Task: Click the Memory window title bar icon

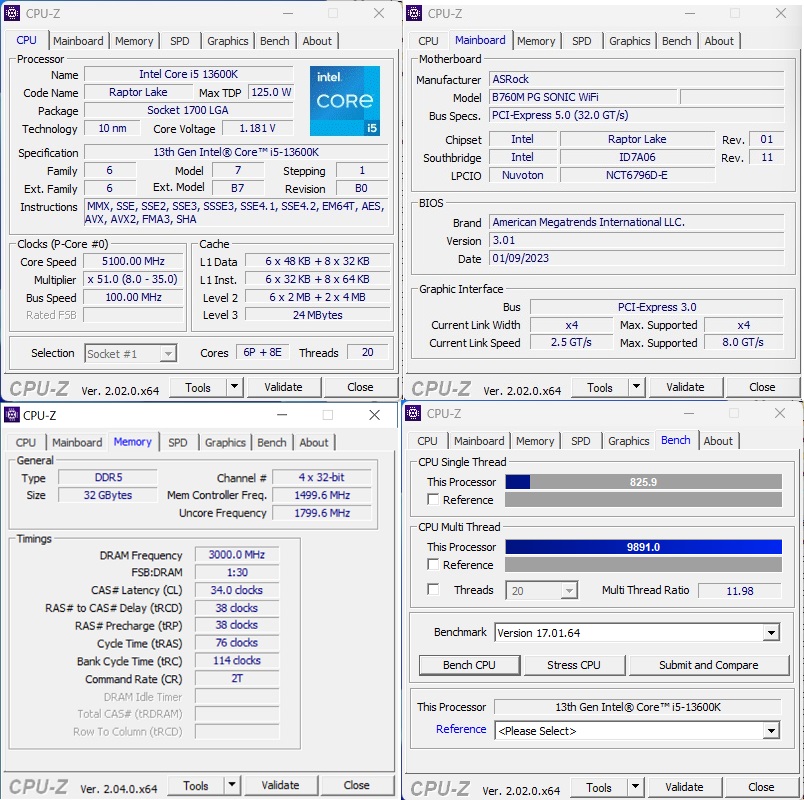Action: pyautogui.click(x=11, y=414)
